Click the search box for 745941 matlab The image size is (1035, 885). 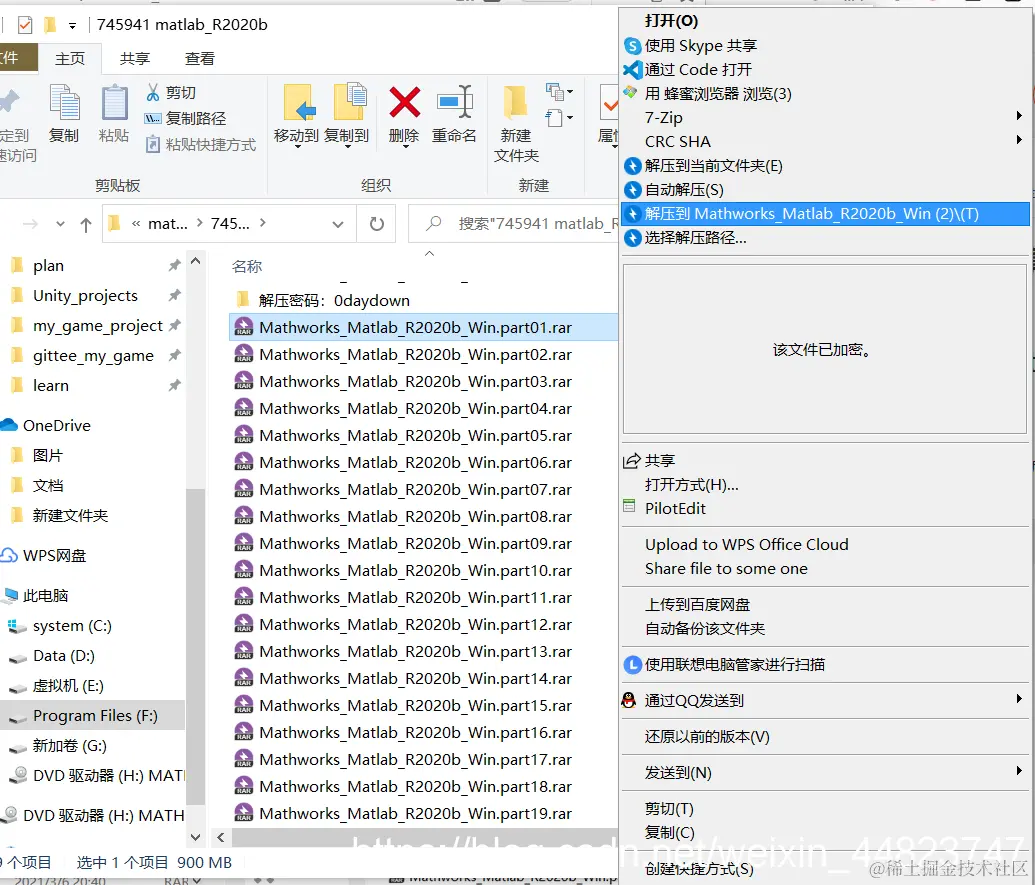[515, 224]
